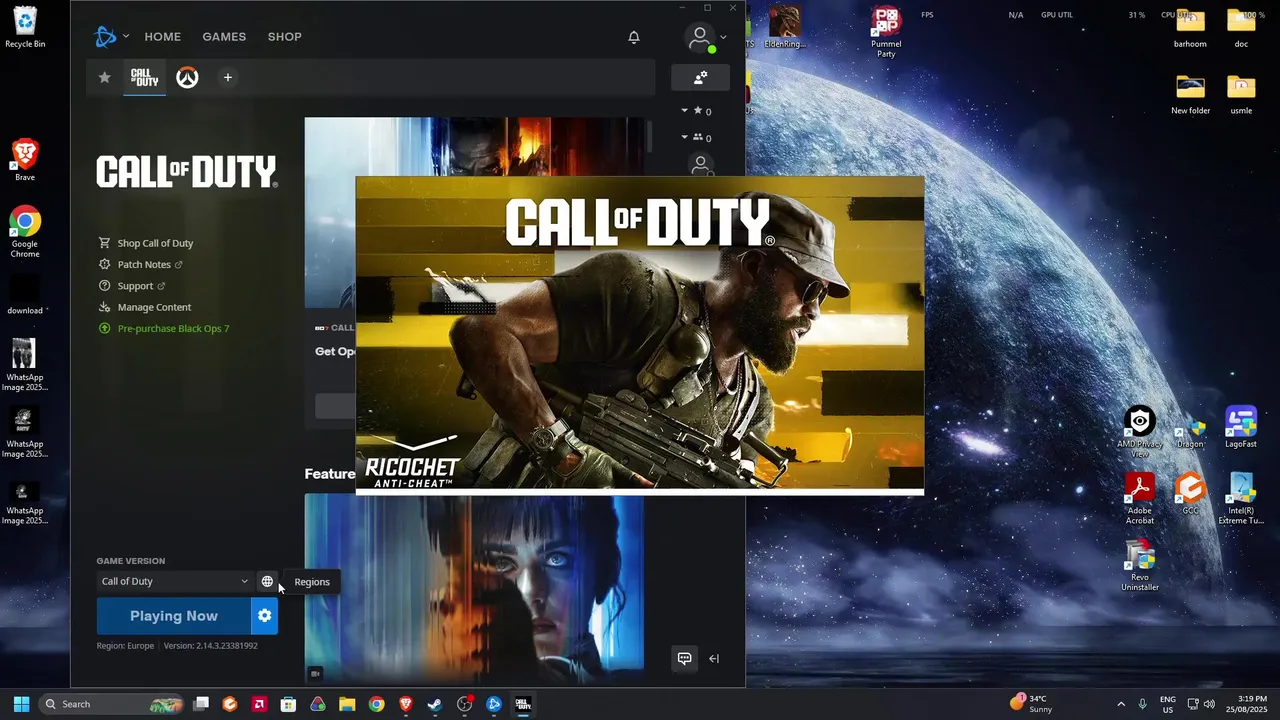Viewport: 1280px width, 720px height.
Task: Open the SHOP tab
Action: (x=284, y=37)
